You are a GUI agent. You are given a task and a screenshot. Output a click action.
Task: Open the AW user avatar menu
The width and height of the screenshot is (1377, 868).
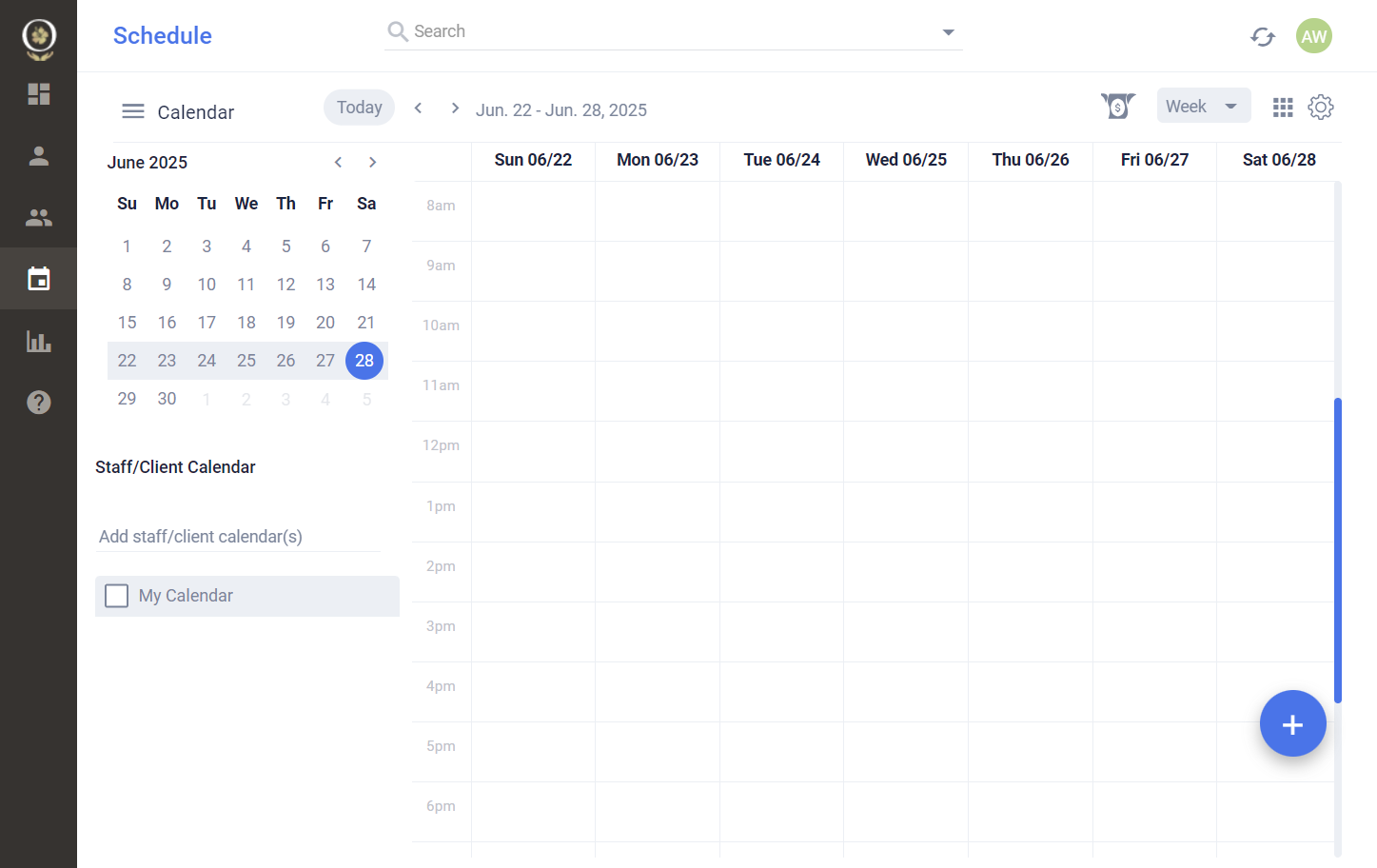pyautogui.click(x=1314, y=36)
